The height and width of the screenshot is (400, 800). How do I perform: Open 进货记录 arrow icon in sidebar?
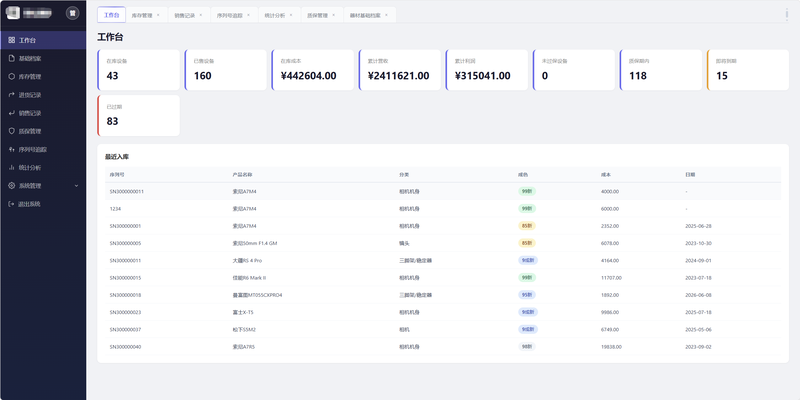[x=12, y=95]
